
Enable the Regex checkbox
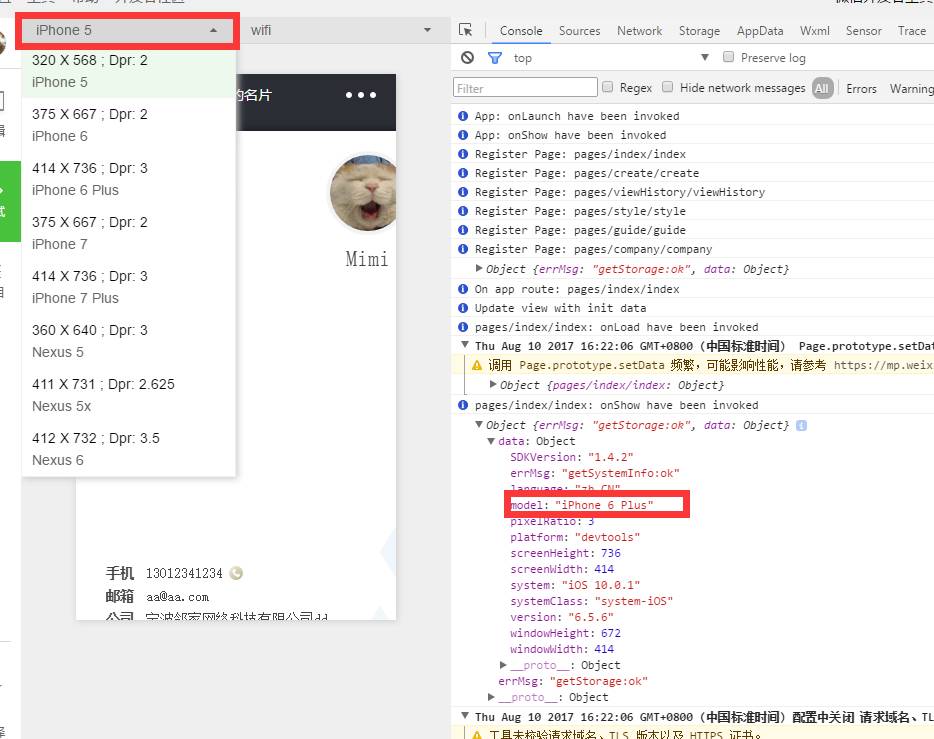click(608, 87)
